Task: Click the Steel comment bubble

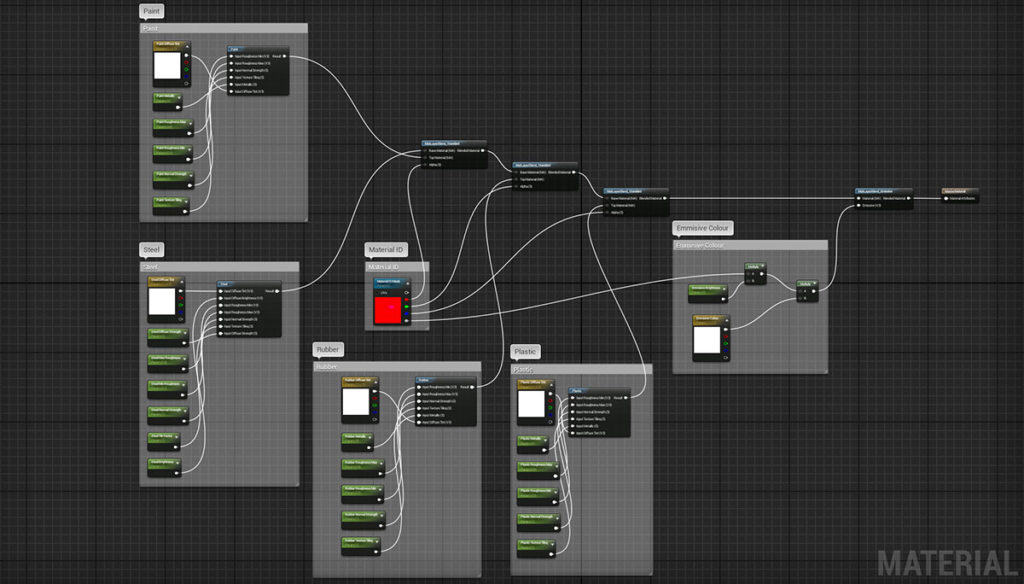Action: tap(152, 250)
